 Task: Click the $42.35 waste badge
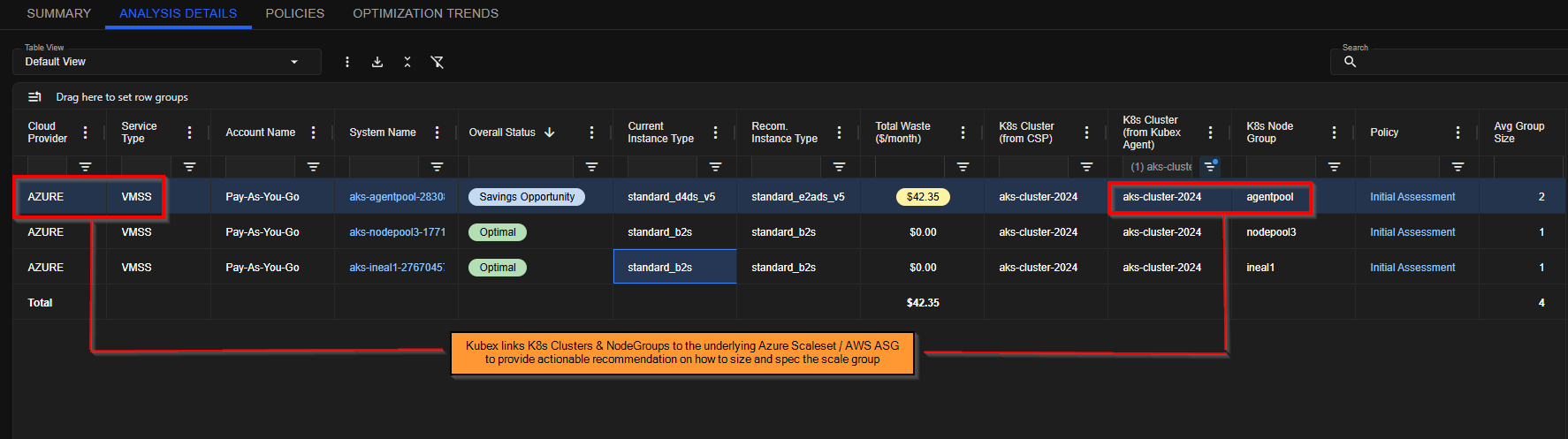tap(923, 197)
